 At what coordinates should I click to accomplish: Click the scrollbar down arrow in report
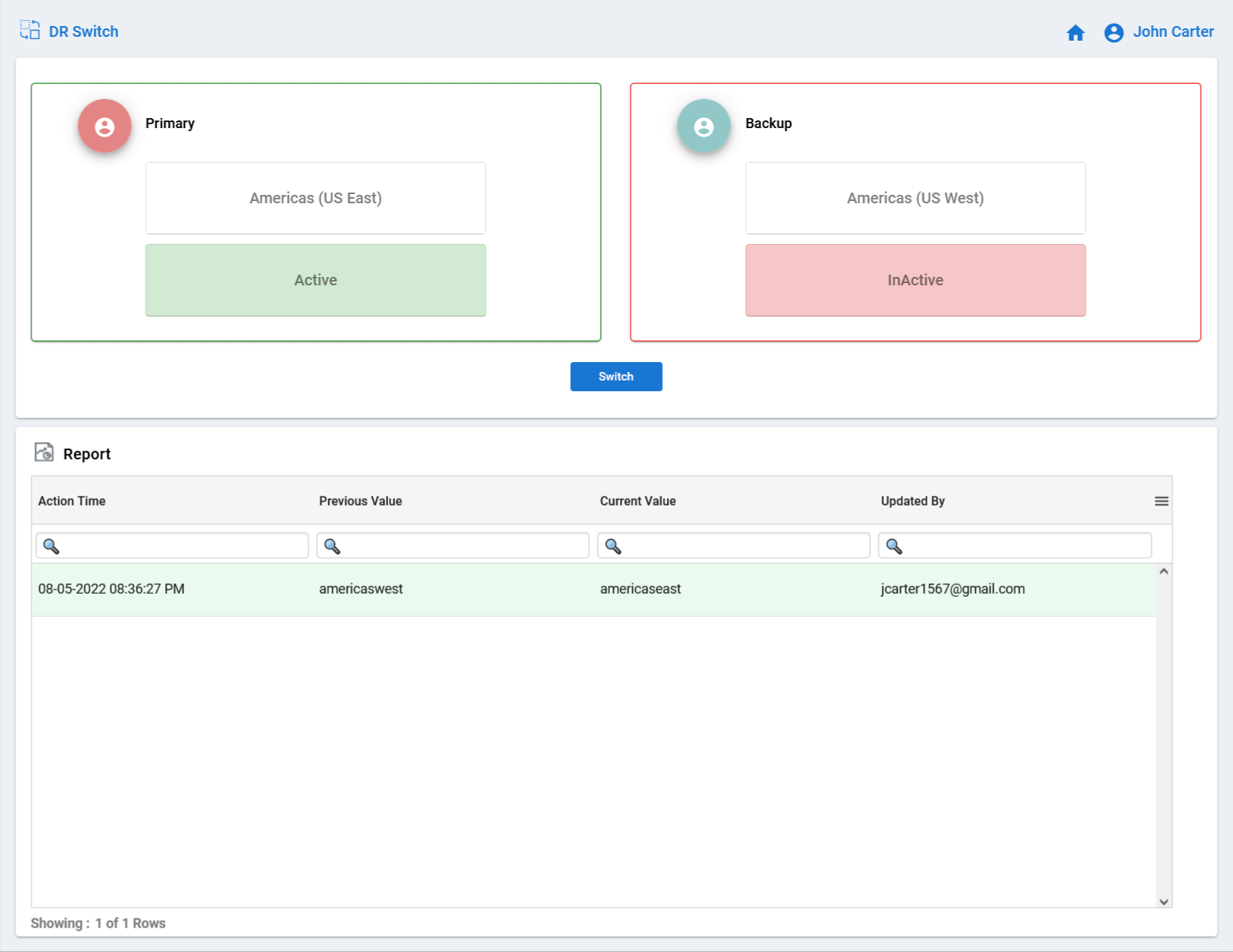(x=1164, y=901)
